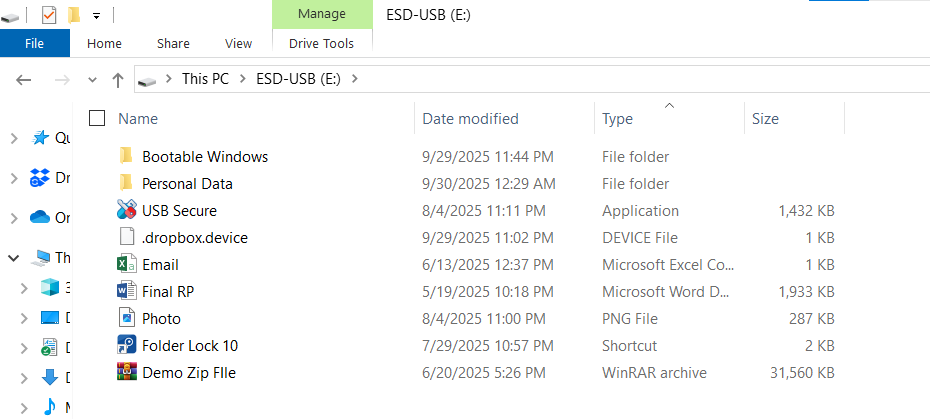Screen dimensions: 930x419
Task: Go back with the left arrow
Action: (x=23, y=80)
